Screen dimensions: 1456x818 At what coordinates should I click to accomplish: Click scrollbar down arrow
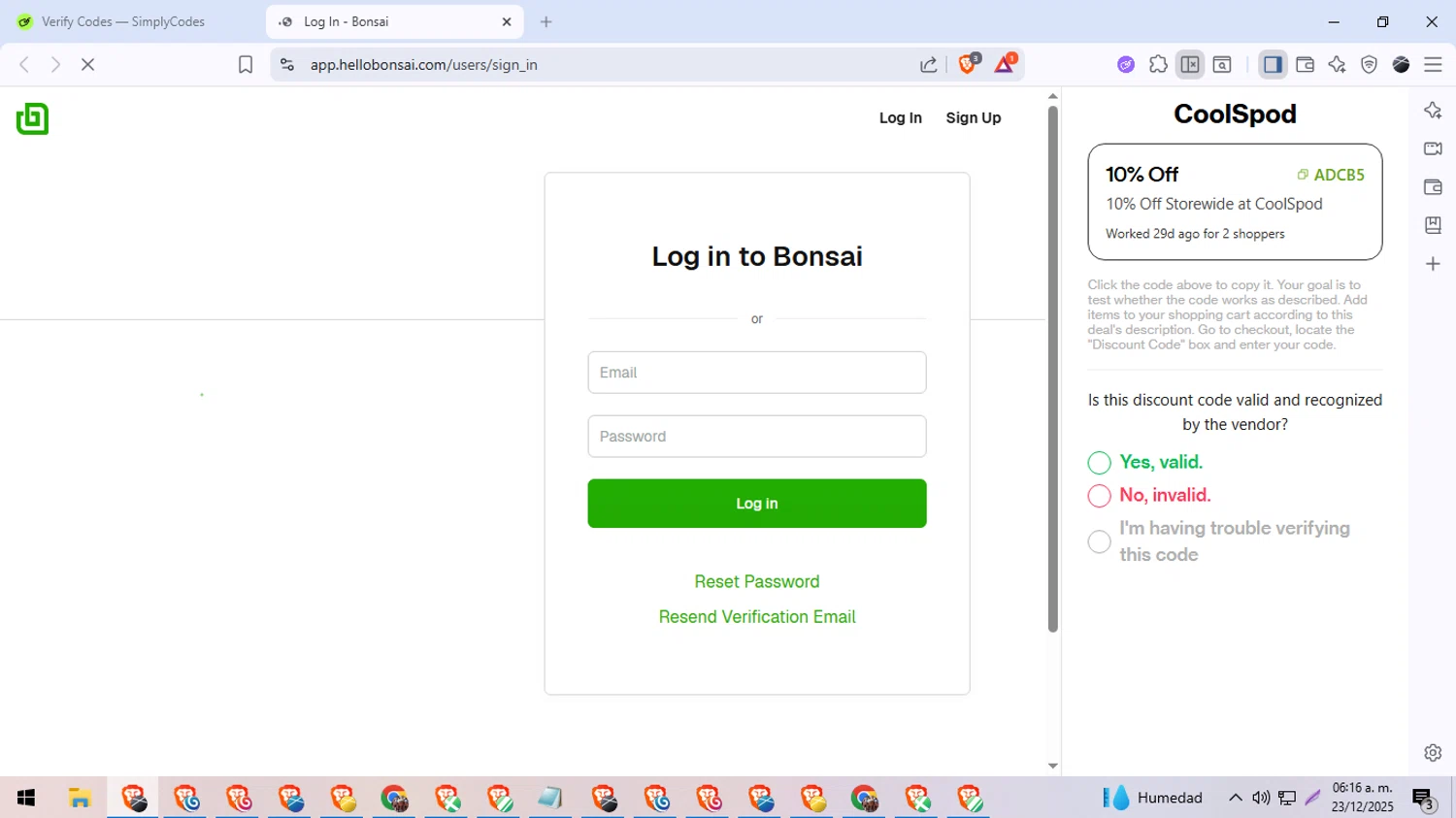(x=1053, y=767)
